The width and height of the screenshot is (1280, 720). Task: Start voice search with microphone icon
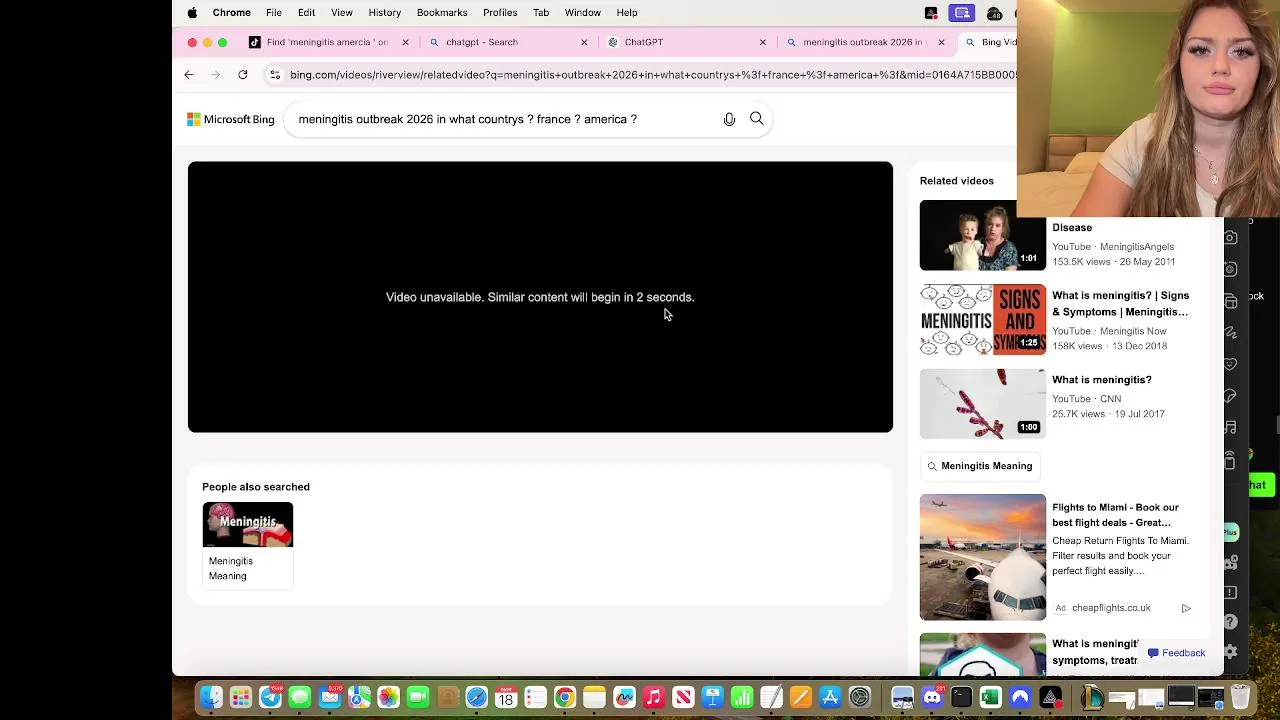point(729,119)
